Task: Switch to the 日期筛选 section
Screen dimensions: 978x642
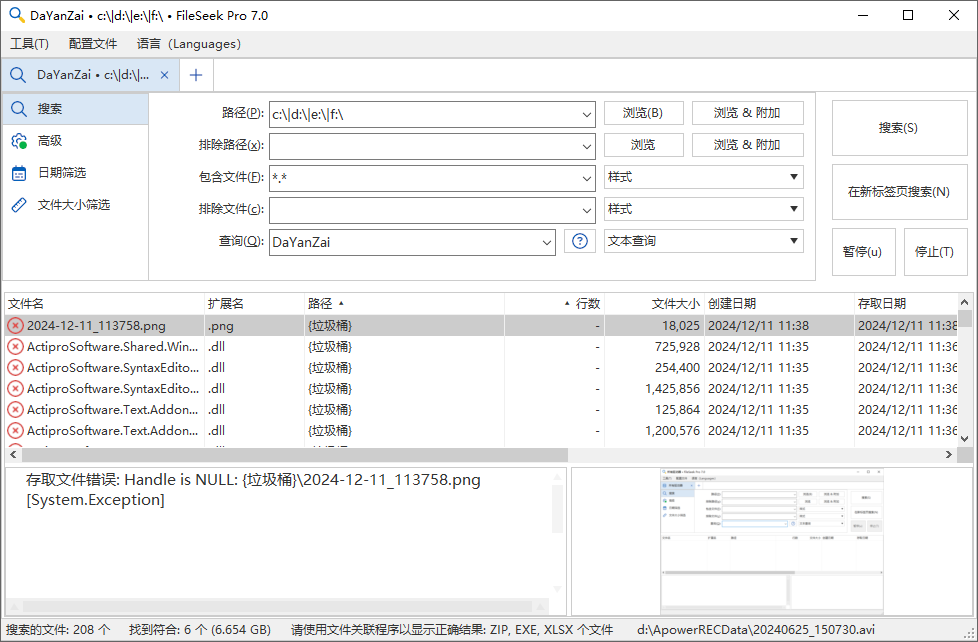Action: pos(75,173)
